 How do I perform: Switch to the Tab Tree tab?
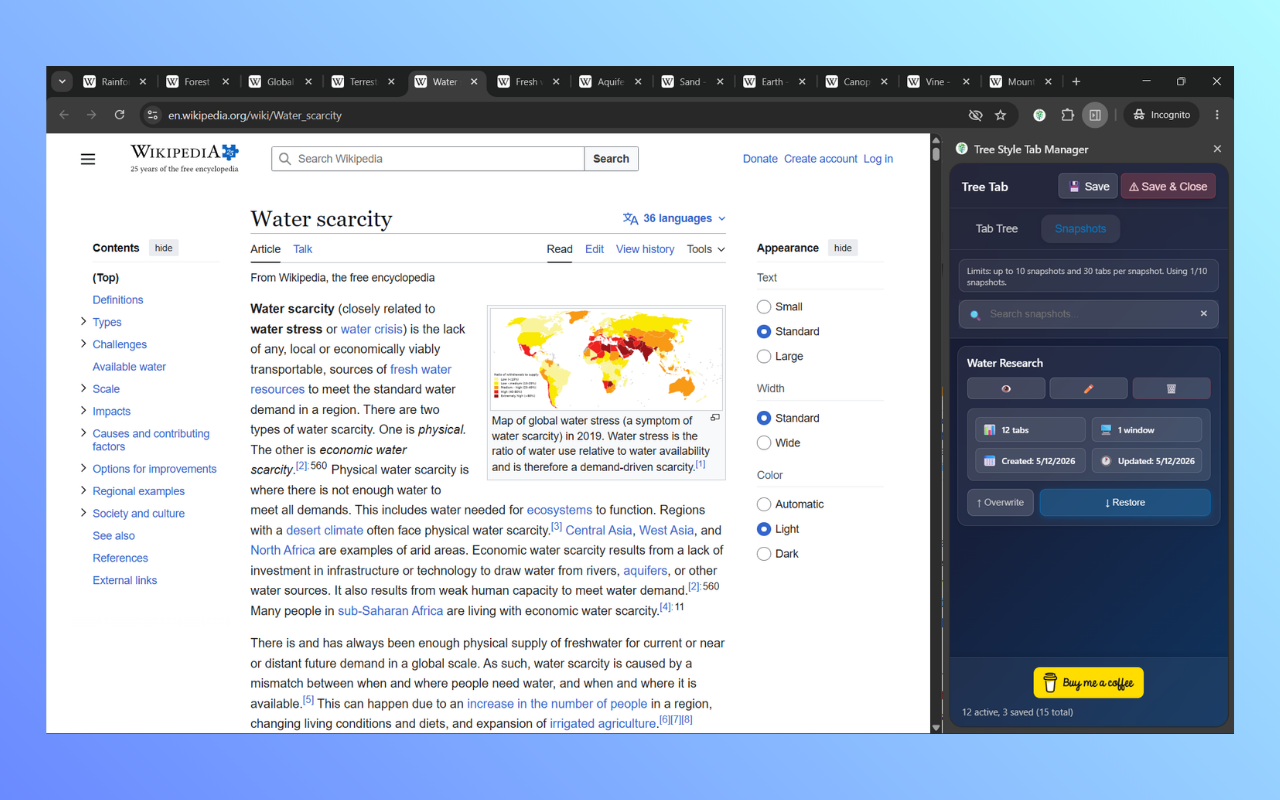click(997, 229)
